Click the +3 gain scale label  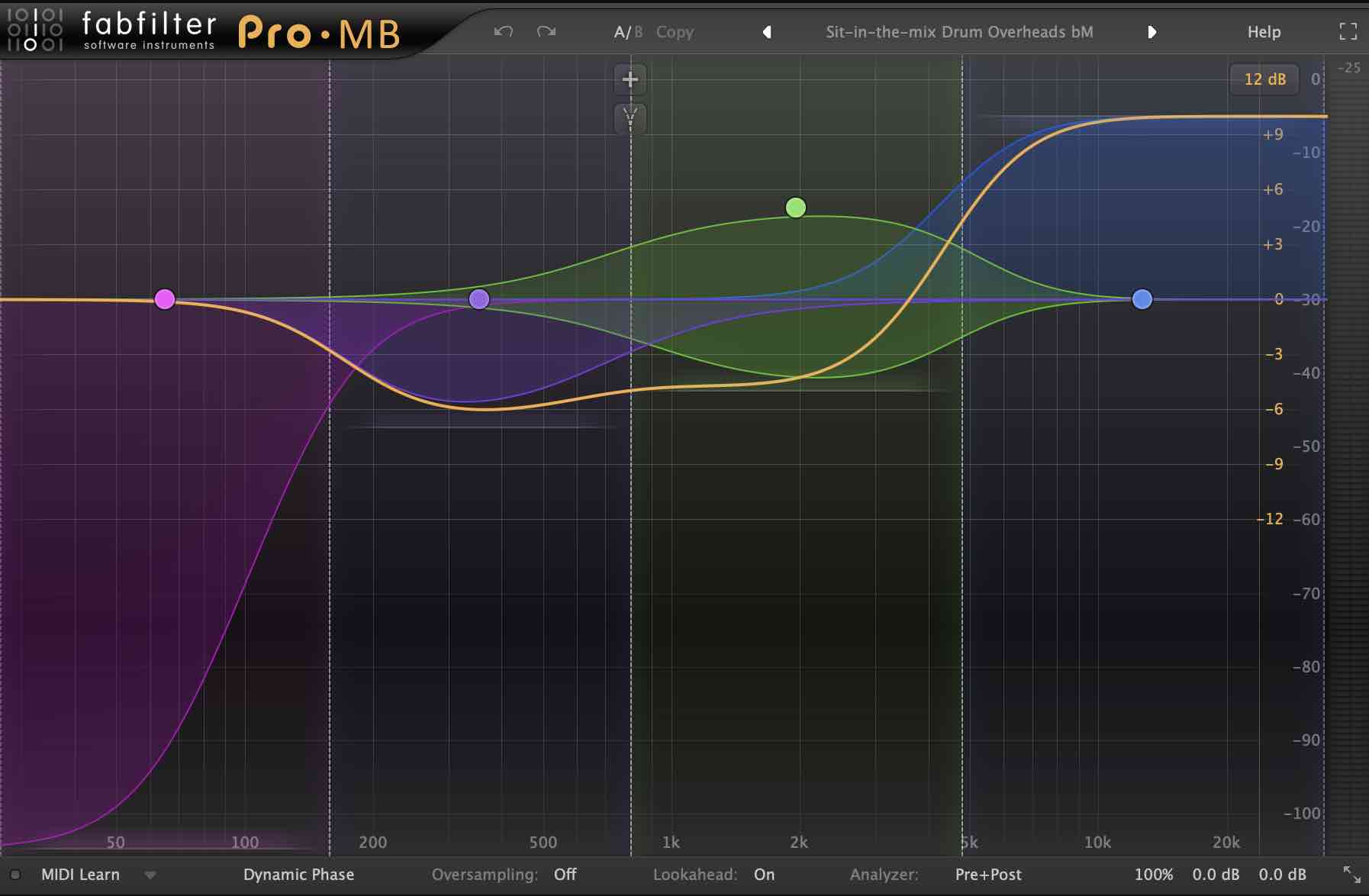1273,244
